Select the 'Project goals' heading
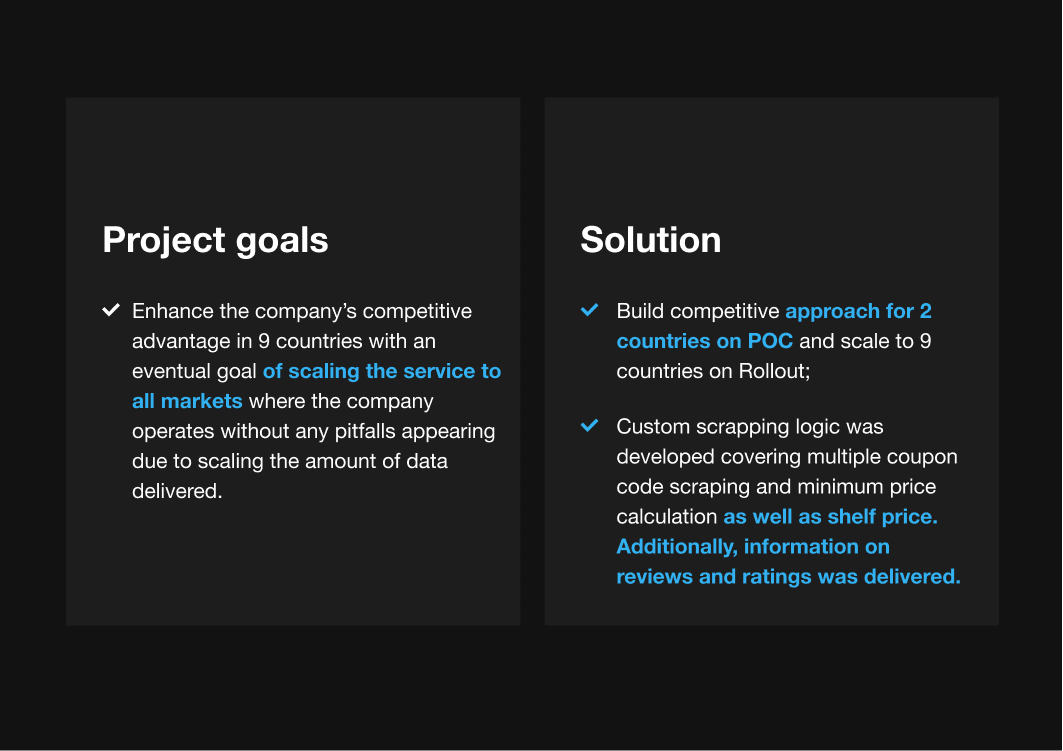This screenshot has width=1063, height=751. click(x=215, y=240)
